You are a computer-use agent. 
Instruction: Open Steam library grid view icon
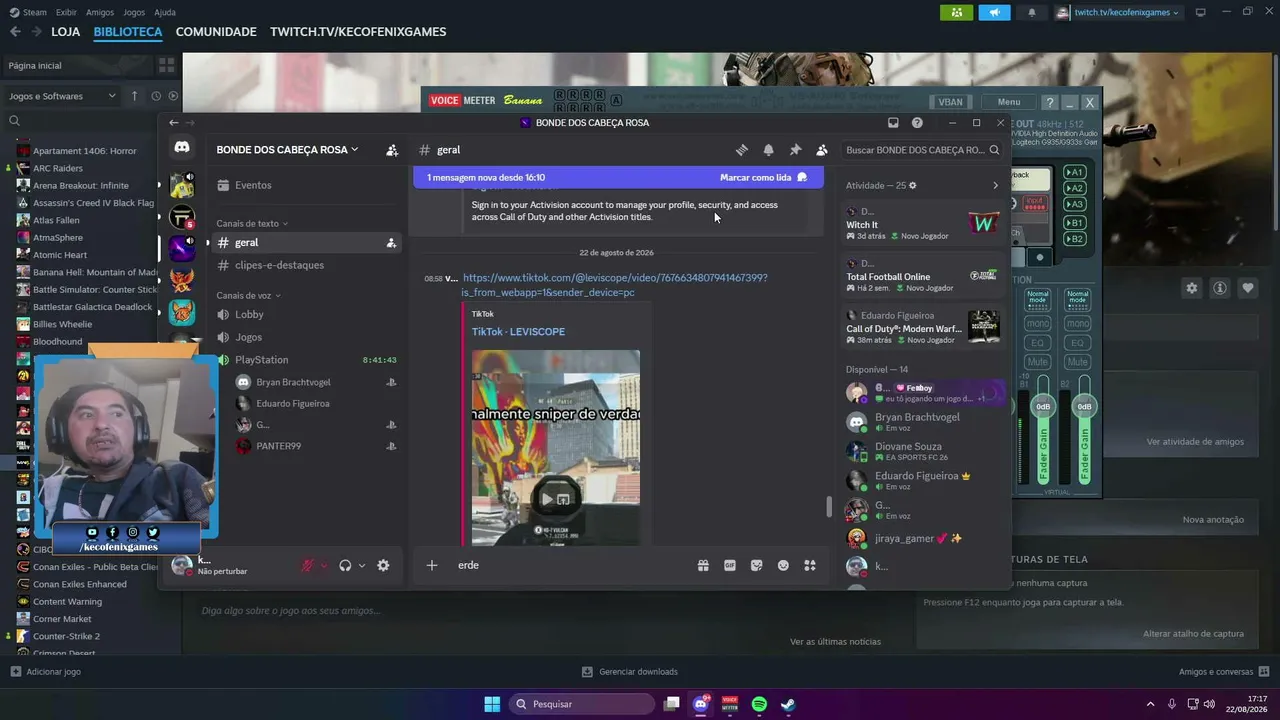166,65
